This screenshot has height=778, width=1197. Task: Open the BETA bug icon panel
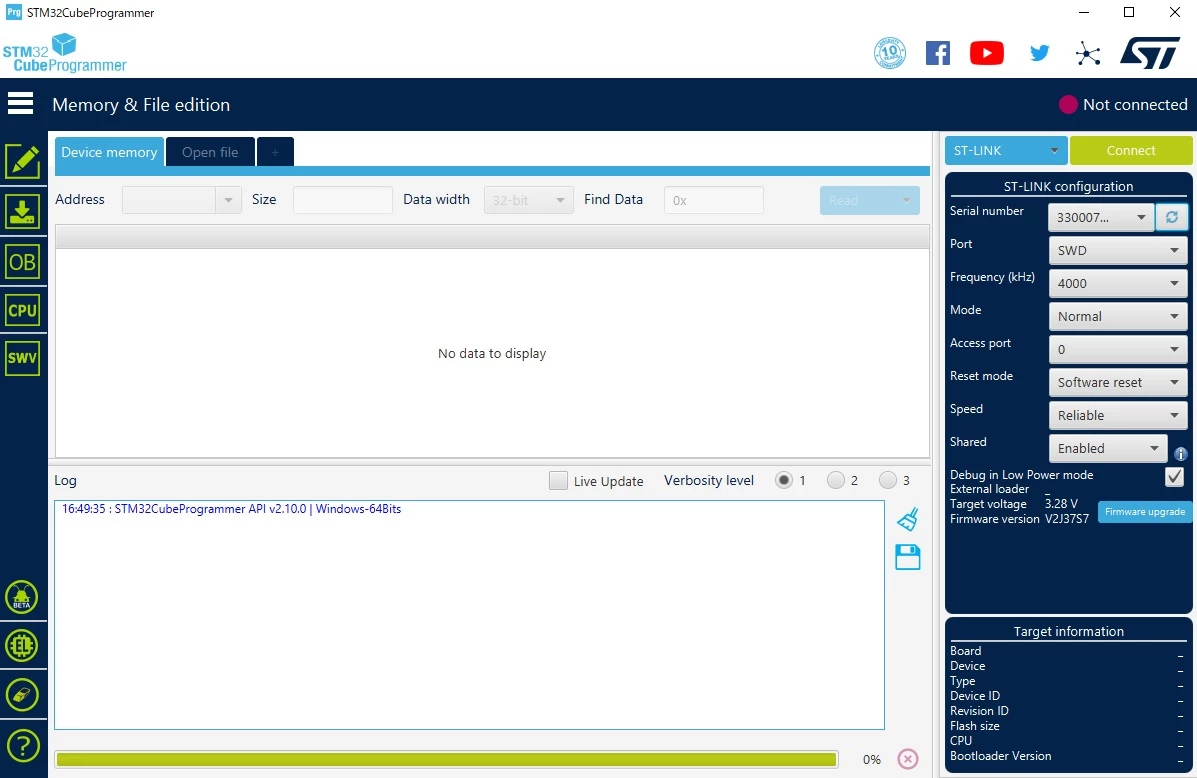pyautogui.click(x=22, y=598)
